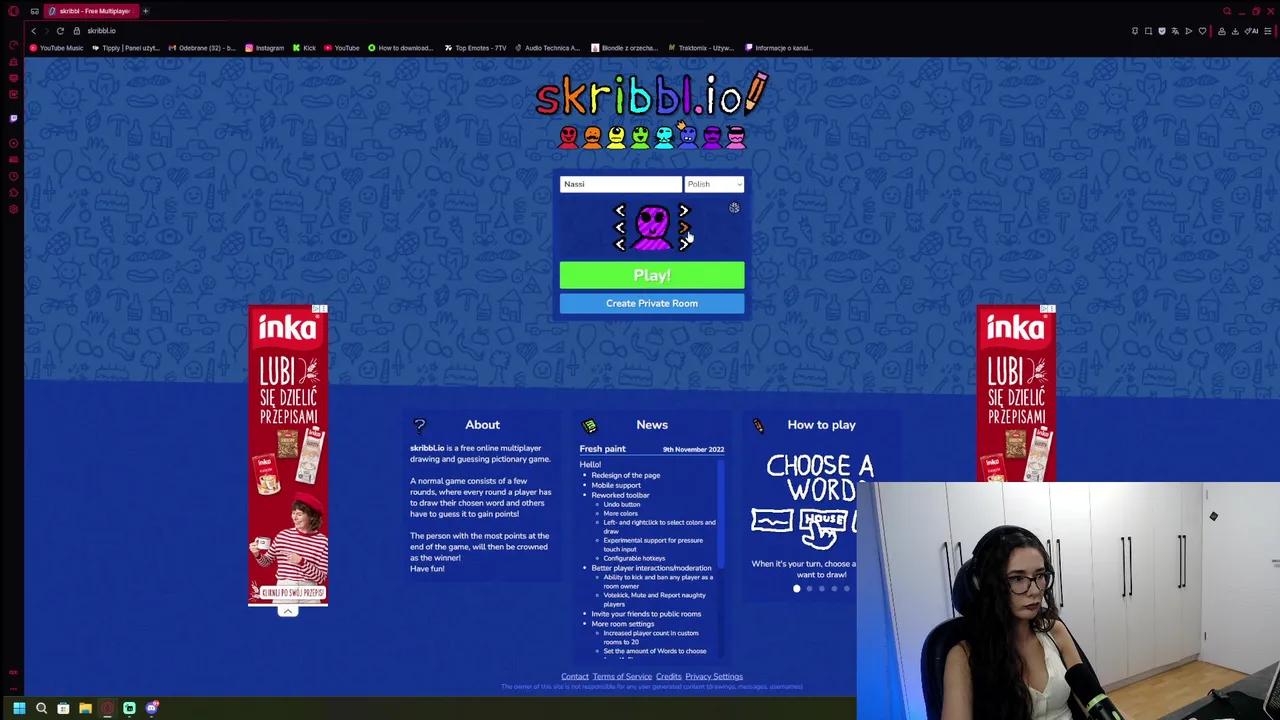
Task: Open File Explorer from the taskbar
Action: pos(85,708)
